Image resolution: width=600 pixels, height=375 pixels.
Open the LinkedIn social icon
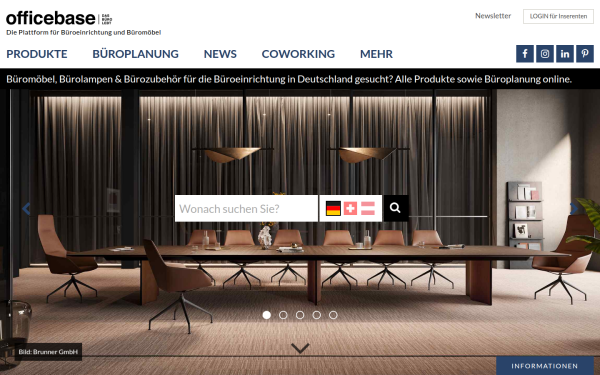tap(565, 54)
